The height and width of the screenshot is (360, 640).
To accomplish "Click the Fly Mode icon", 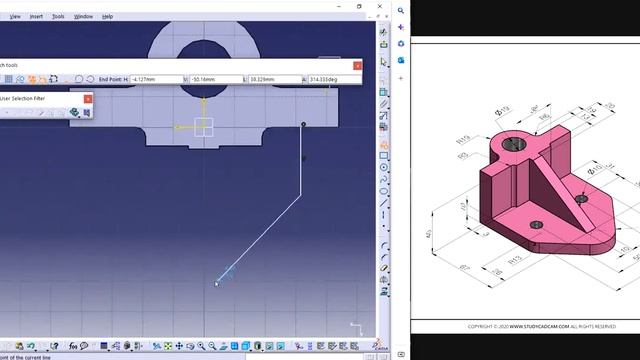I will [x=157, y=346].
